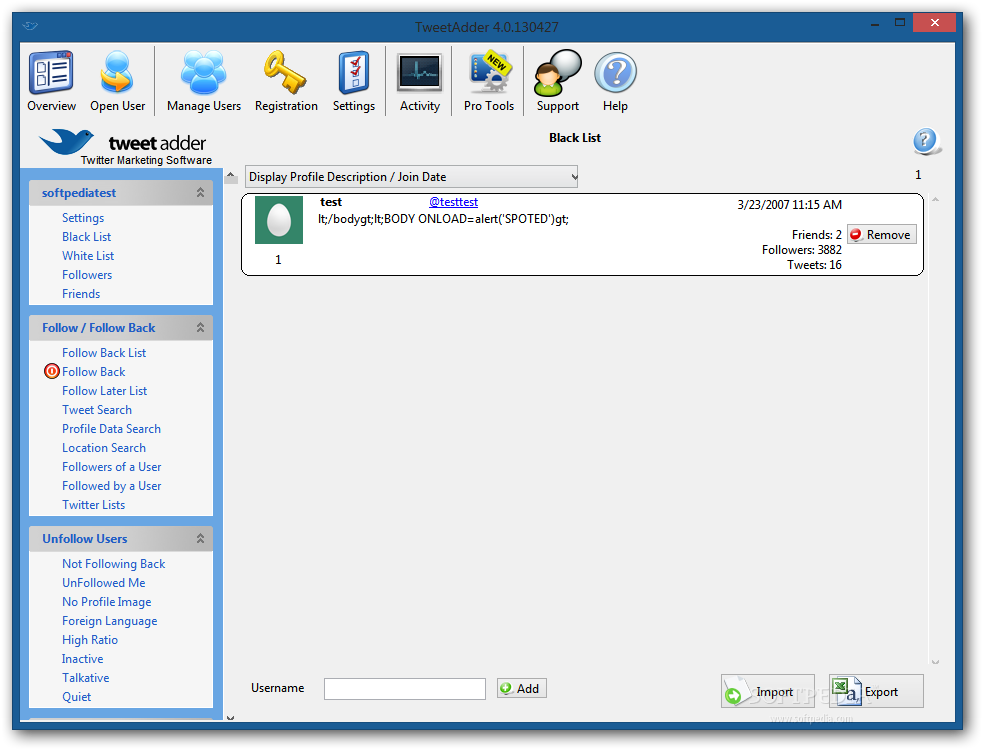
Task: Click the TweetAdder title bar bird icon
Action: coord(29,26)
